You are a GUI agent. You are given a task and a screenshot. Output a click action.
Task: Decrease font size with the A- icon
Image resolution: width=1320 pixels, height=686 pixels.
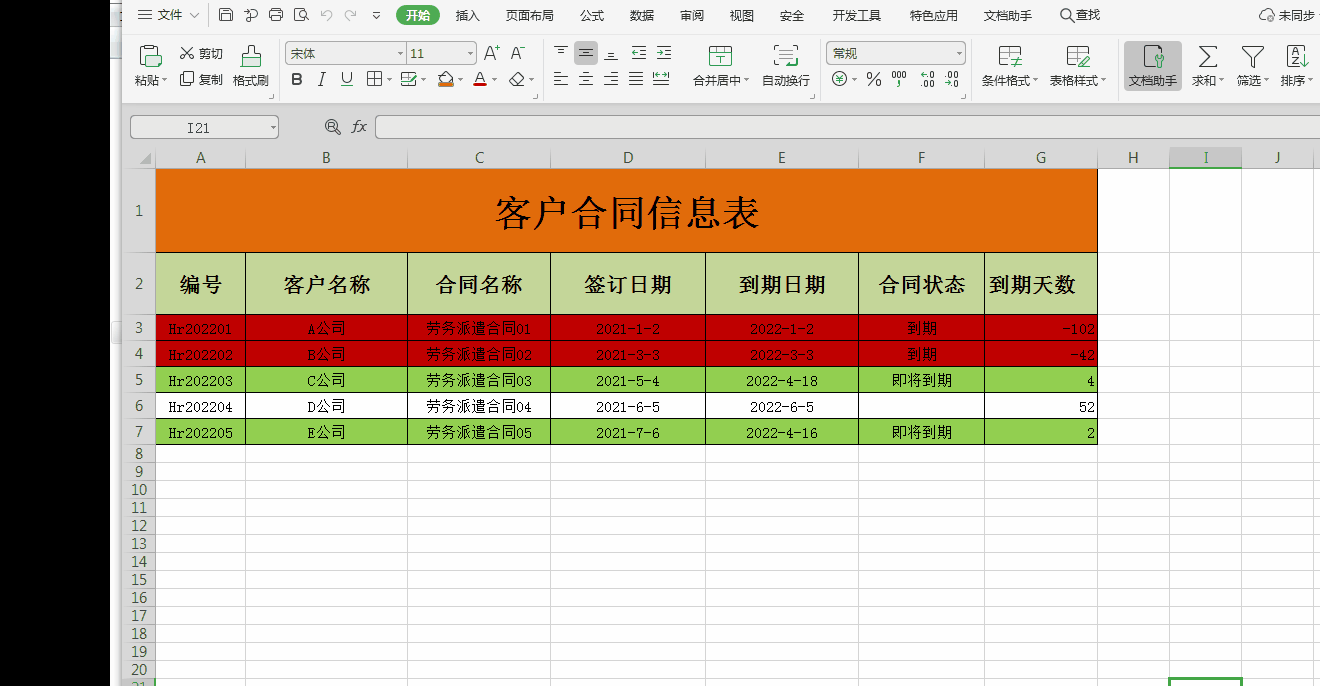(517, 53)
